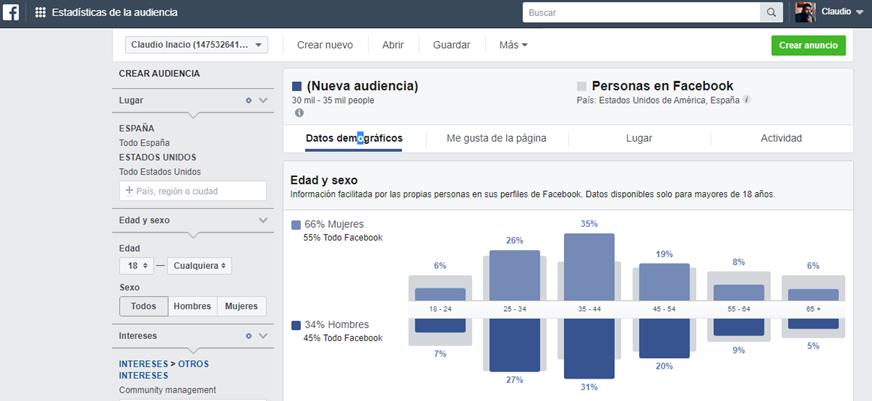Expand account menu arrow next to Claudio
Image resolution: width=872 pixels, height=401 pixels.
860,12
